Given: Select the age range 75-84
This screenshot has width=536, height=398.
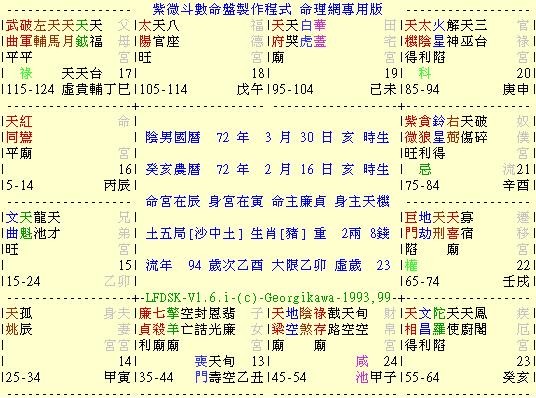Looking at the screenshot, I should pos(423,186).
